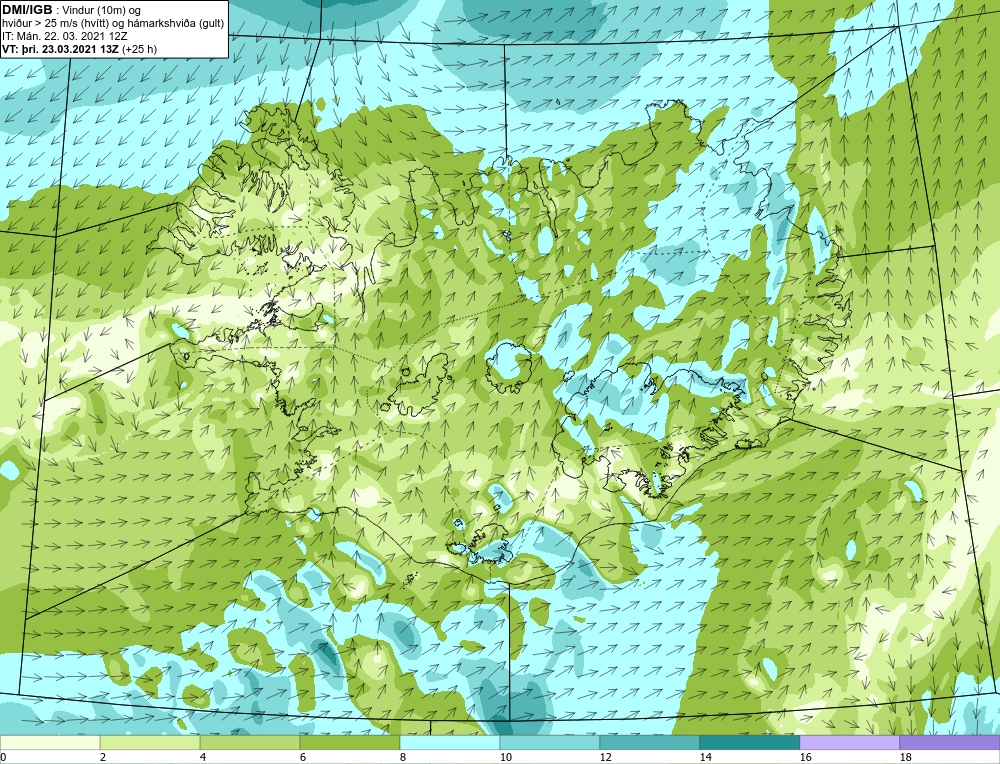
Task: Click the legend scale value 2
Action: point(103,757)
